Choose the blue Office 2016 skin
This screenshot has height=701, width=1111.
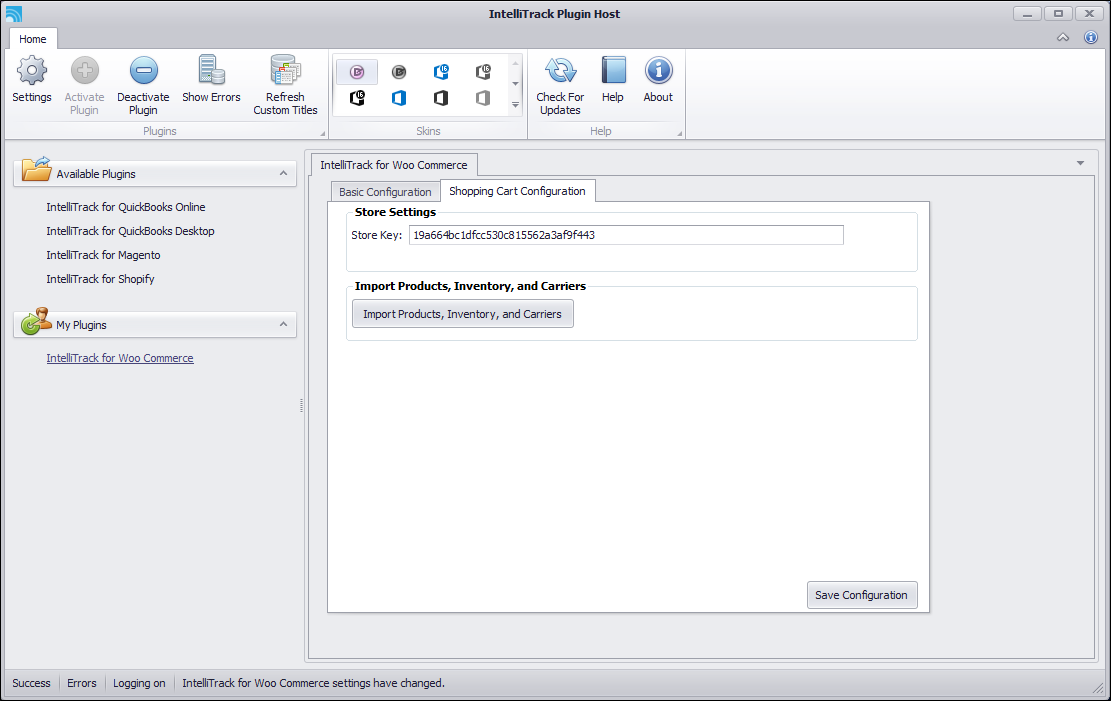(441, 72)
